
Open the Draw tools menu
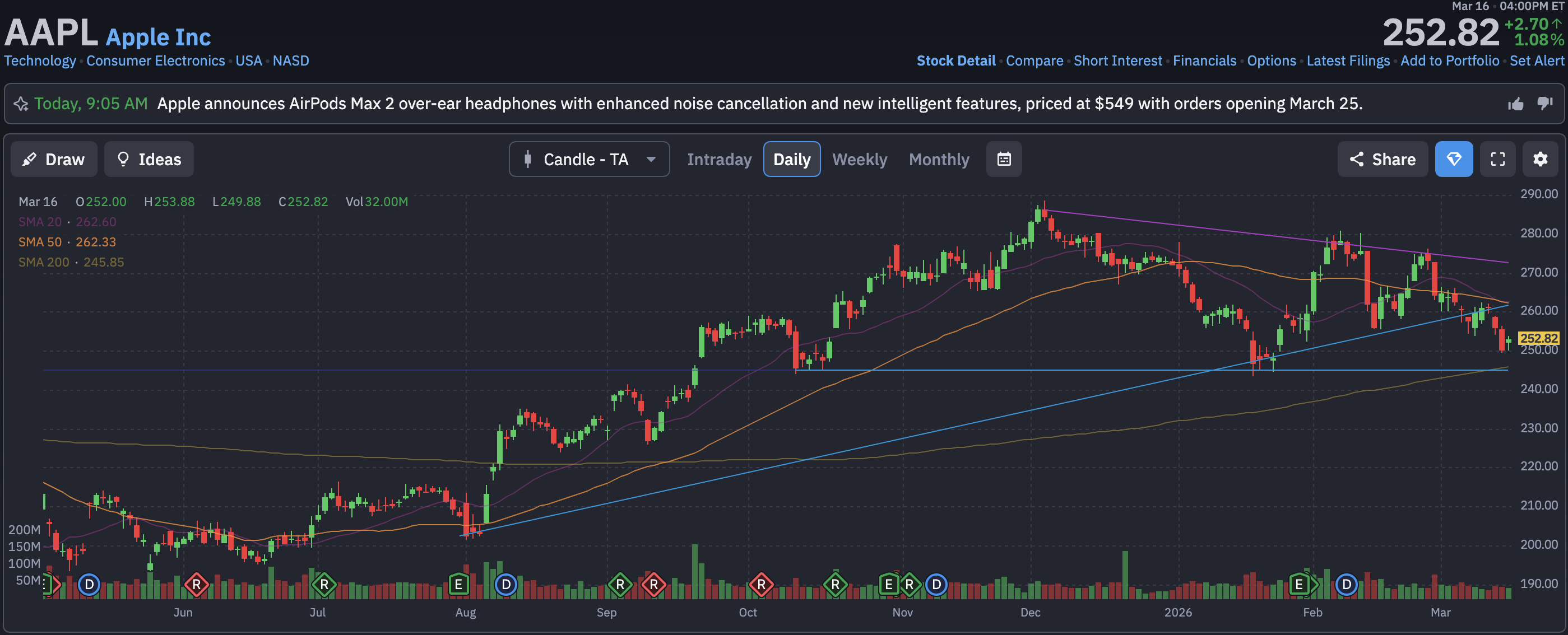click(54, 160)
